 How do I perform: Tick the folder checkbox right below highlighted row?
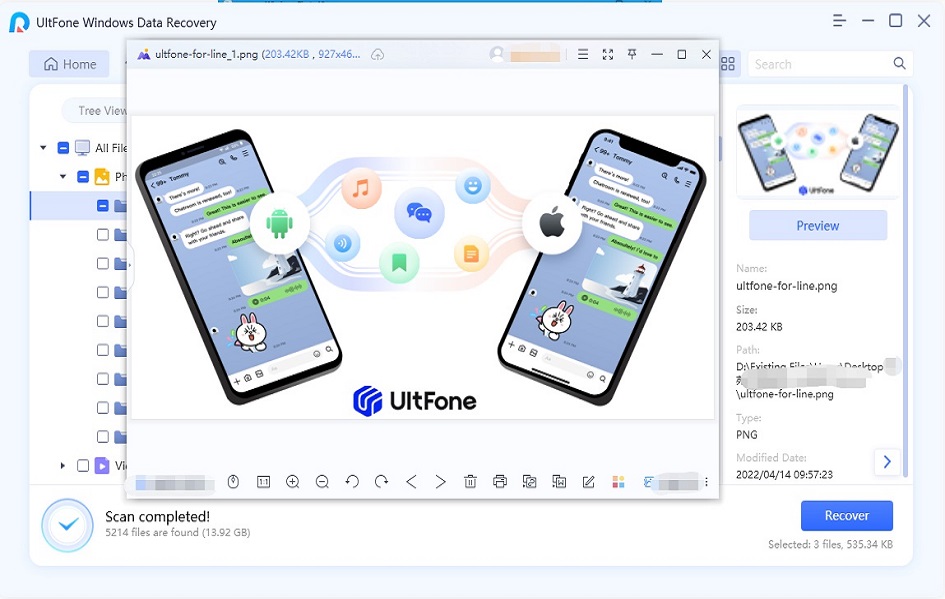tap(103, 234)
